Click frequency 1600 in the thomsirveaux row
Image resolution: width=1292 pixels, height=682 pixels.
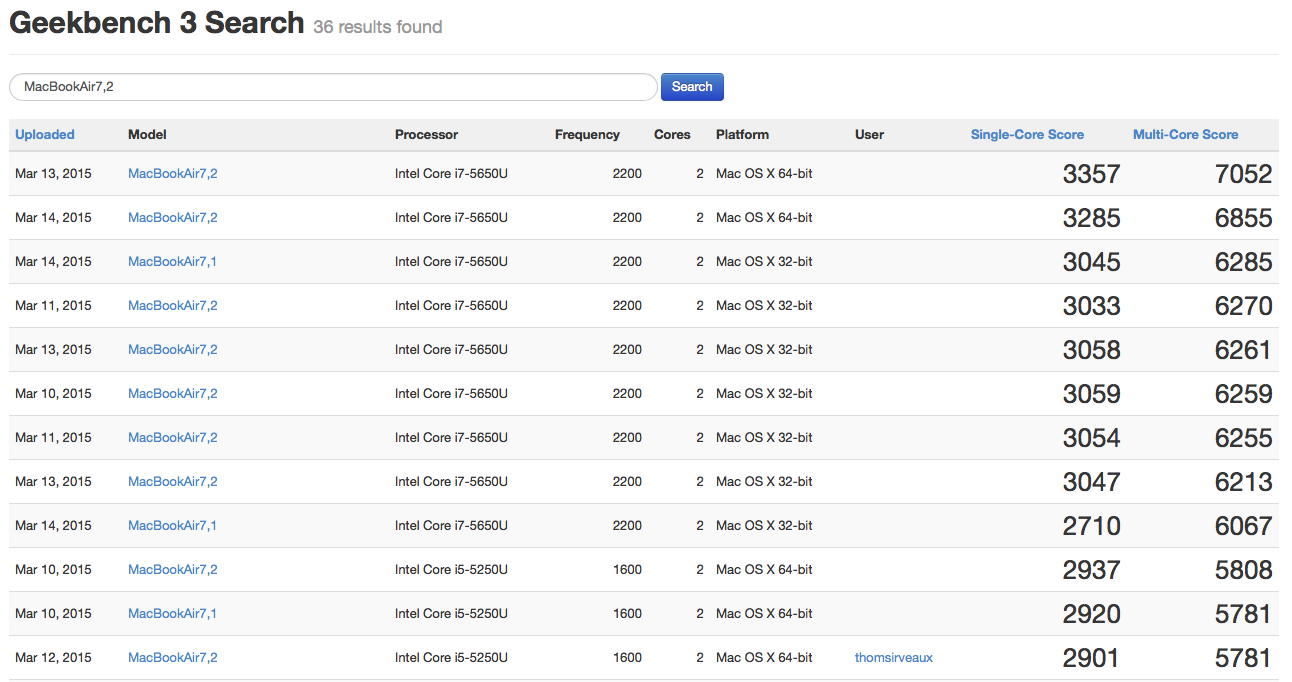(x=627, y=657)
